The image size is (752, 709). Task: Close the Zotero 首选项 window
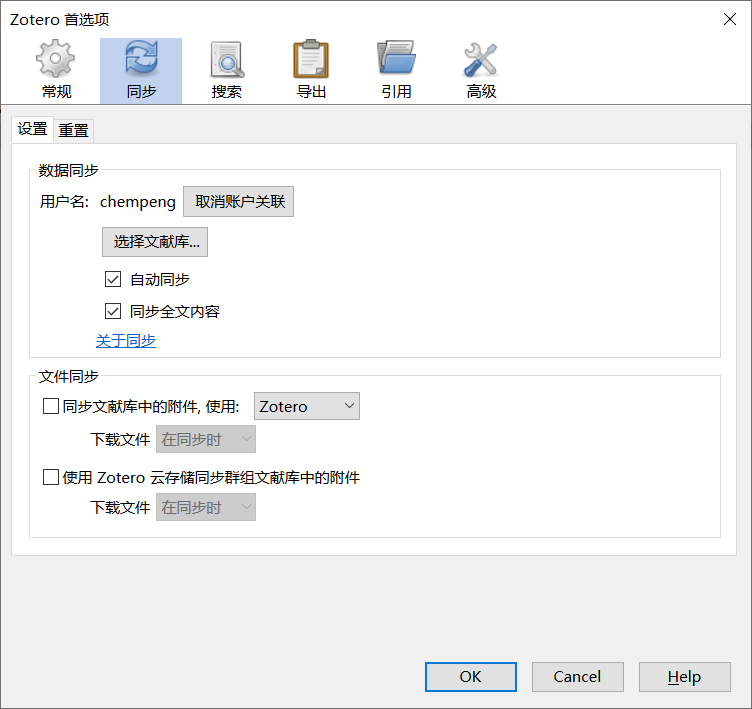(729, 19)
